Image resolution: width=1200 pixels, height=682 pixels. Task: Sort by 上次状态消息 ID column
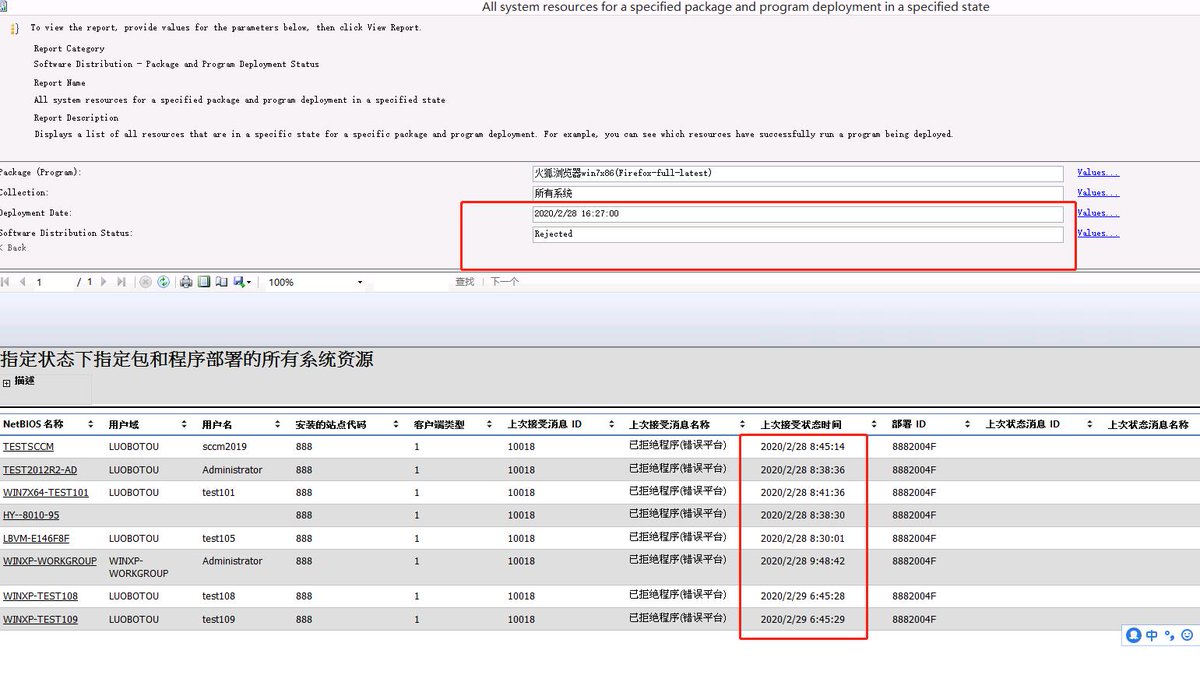coord(1090,425)
